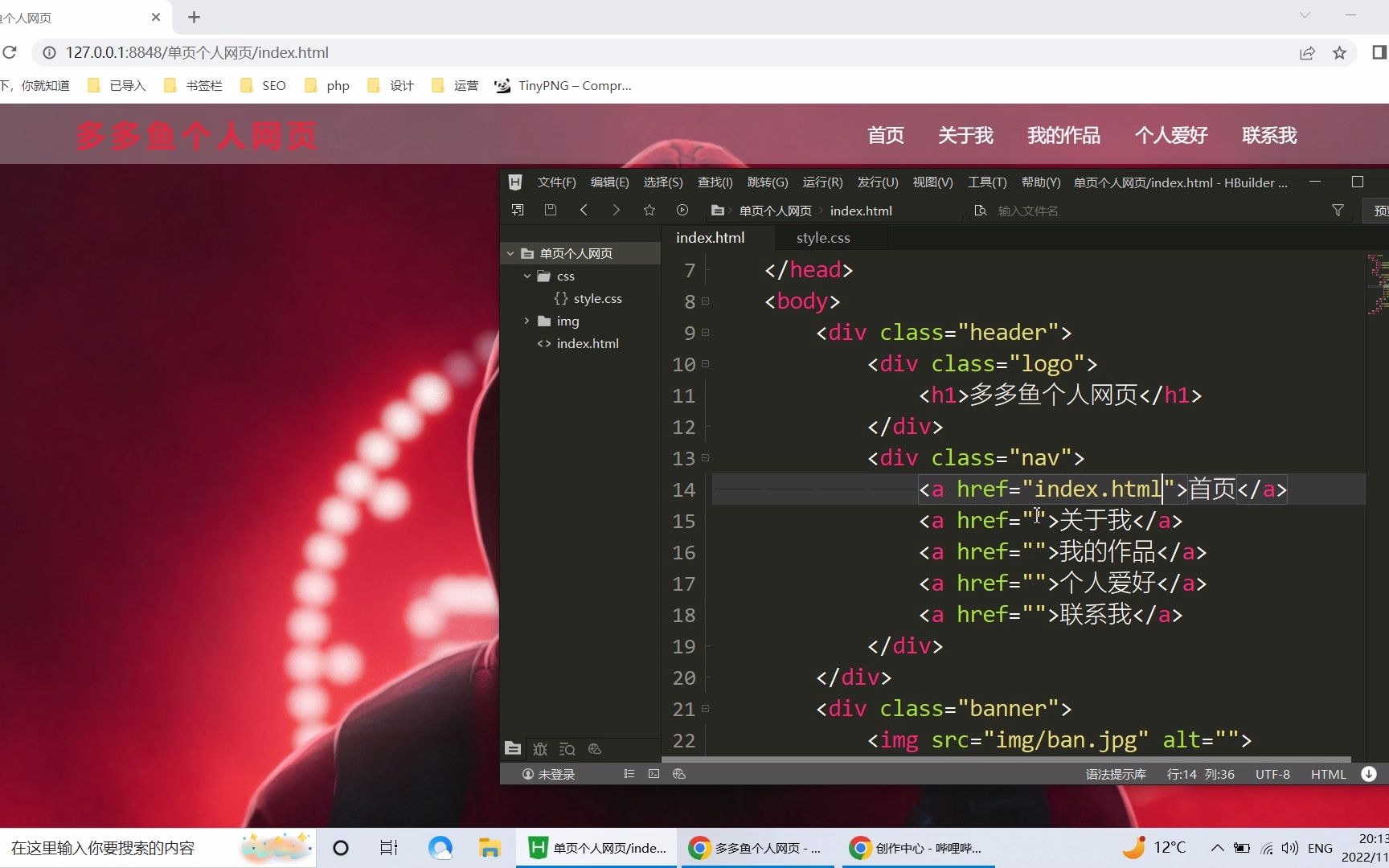Click the filter funnel icon in HBuilder toolbar

[1338, 211]
